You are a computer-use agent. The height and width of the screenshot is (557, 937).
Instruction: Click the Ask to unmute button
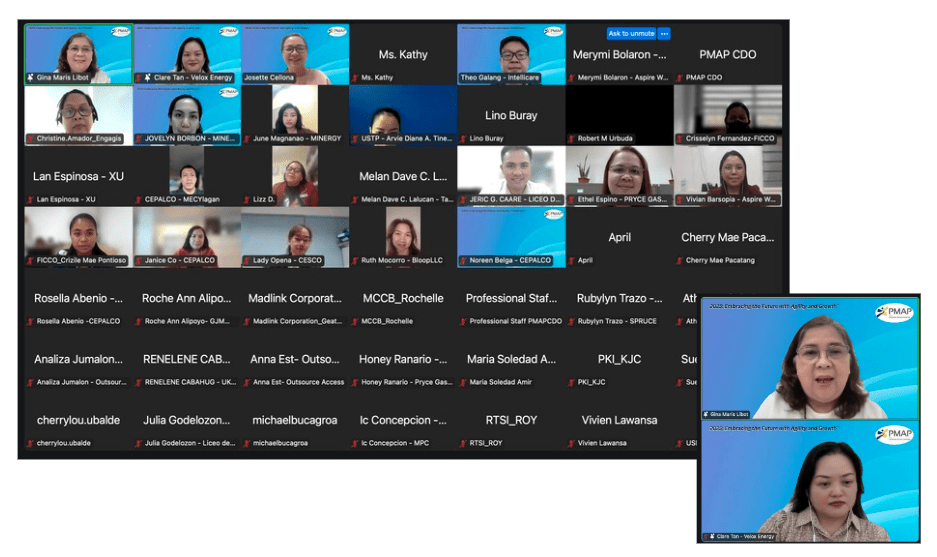pyautogui.click(x=631, y=33)
